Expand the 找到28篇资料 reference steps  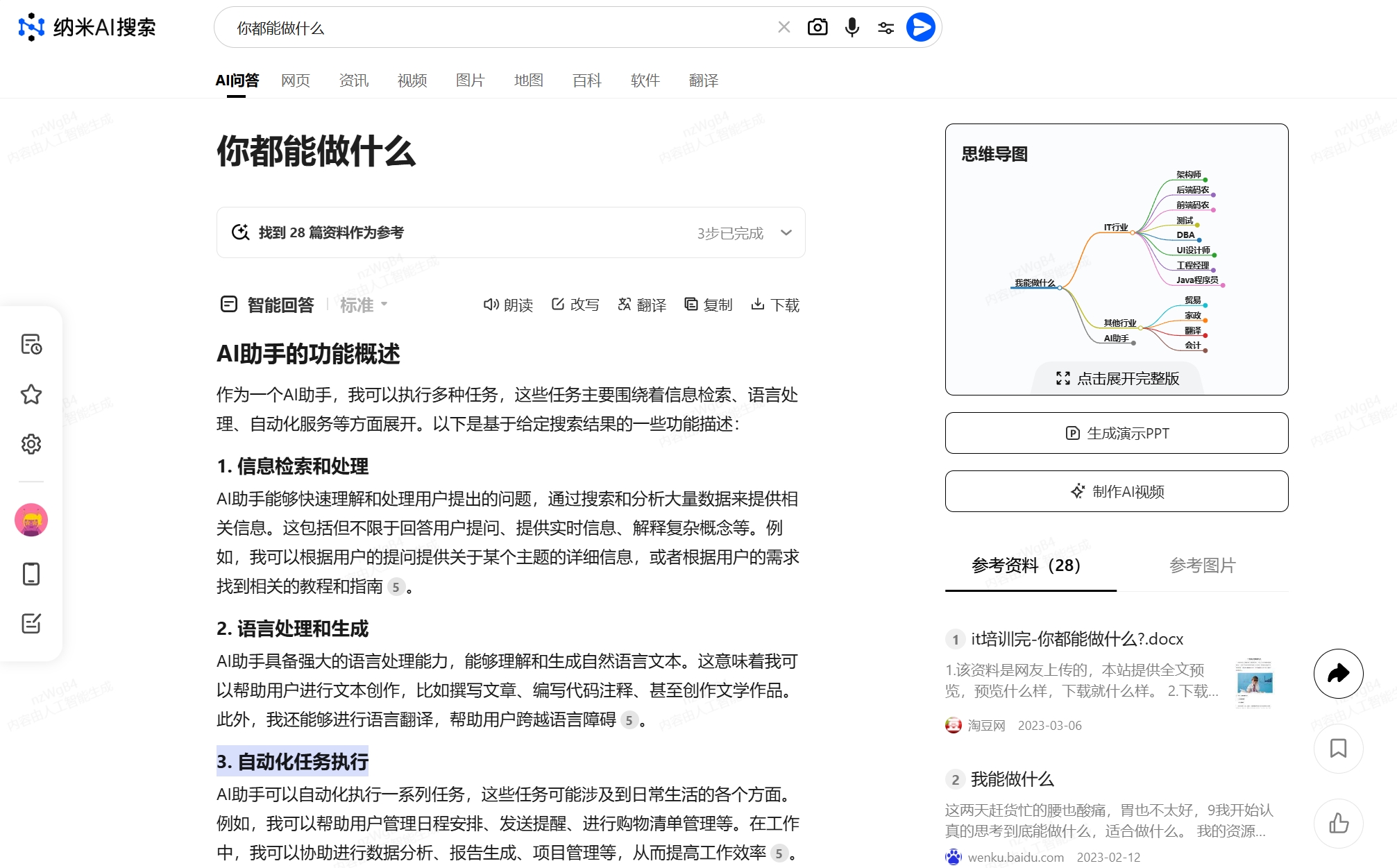pos(511,232)
